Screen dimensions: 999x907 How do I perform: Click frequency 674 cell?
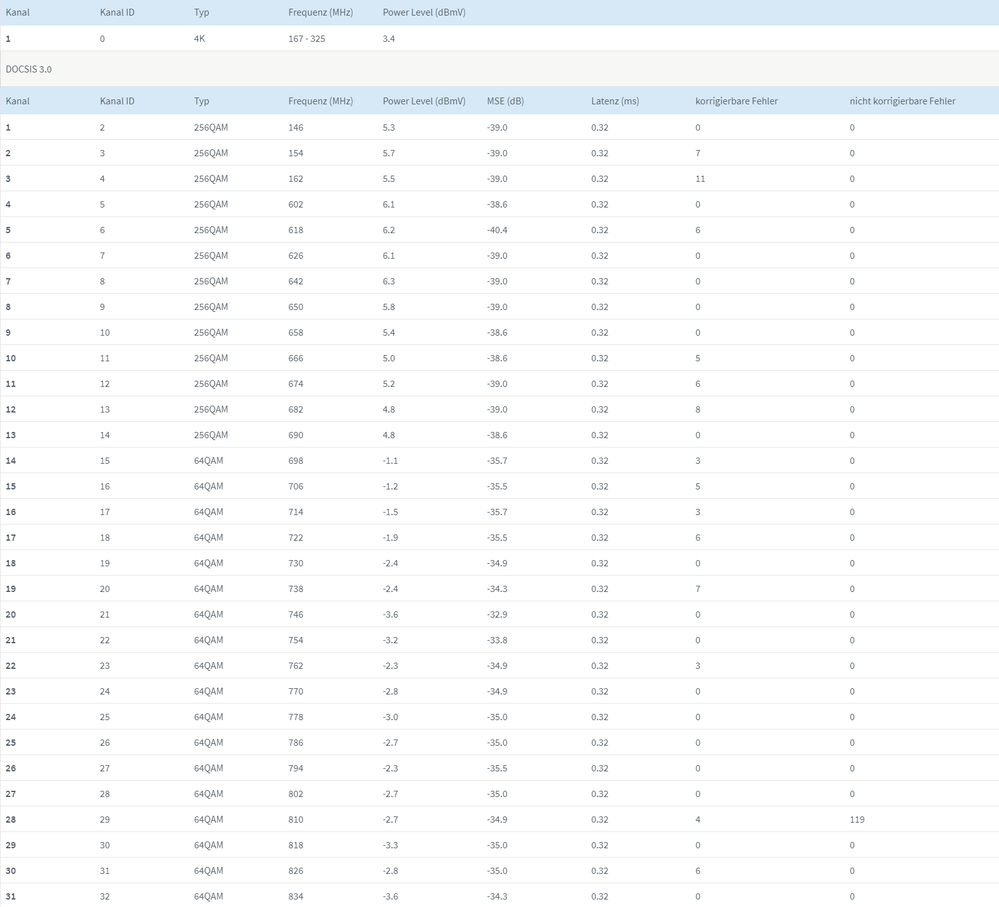[x=296, y=384]
